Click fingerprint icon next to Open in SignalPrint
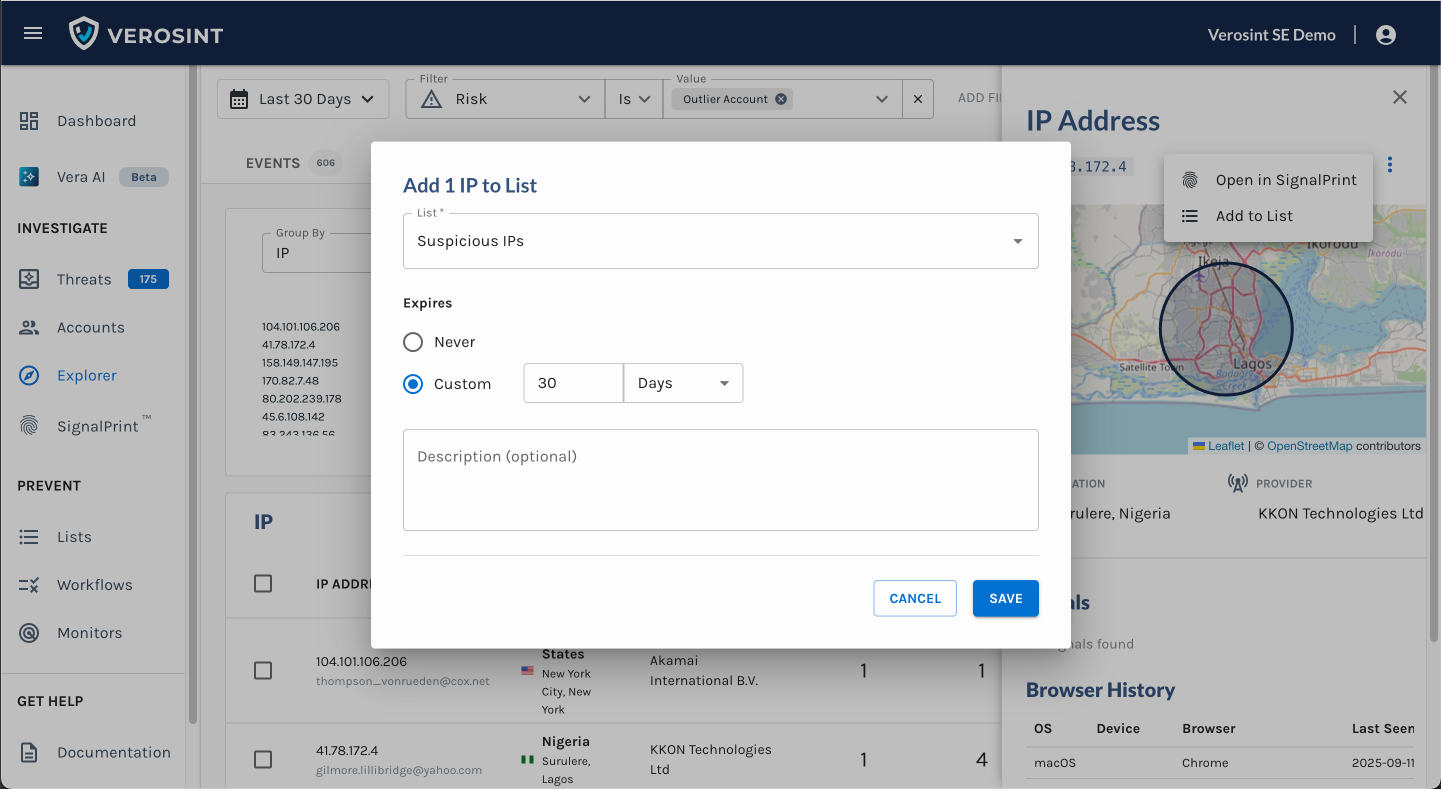The image size is (1441, 789). (1190, 180)
